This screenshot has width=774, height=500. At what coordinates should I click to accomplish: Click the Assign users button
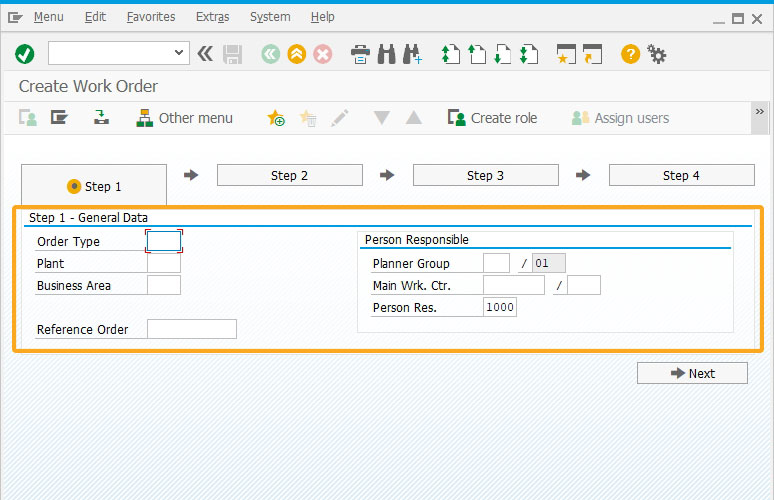click(x=620, y=118)
